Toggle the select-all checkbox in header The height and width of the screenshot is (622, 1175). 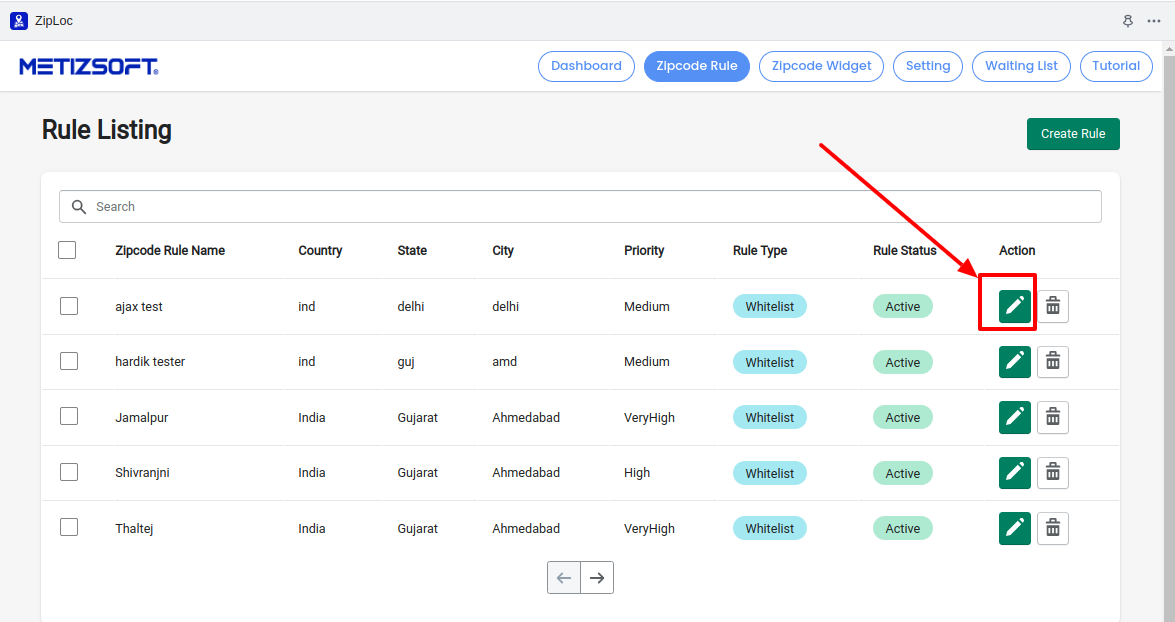pos(67,250)
